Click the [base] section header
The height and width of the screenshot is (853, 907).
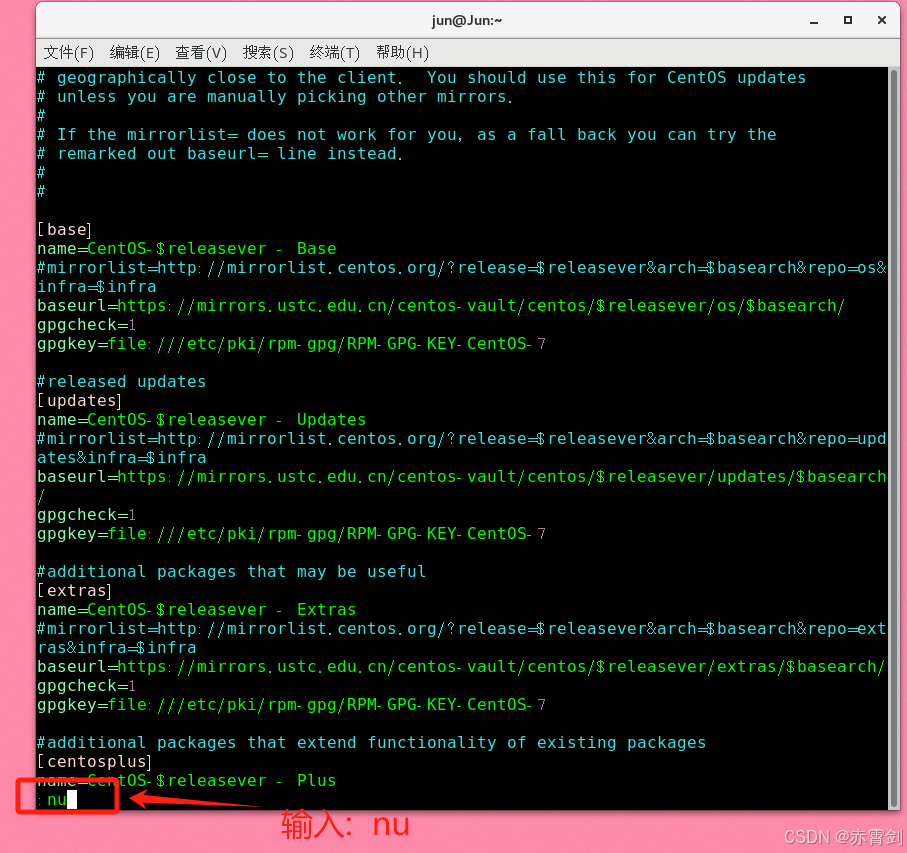tap(64, 230)
